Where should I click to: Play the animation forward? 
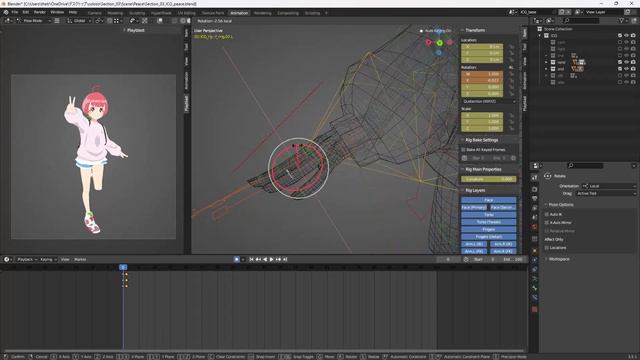point(272,259)
